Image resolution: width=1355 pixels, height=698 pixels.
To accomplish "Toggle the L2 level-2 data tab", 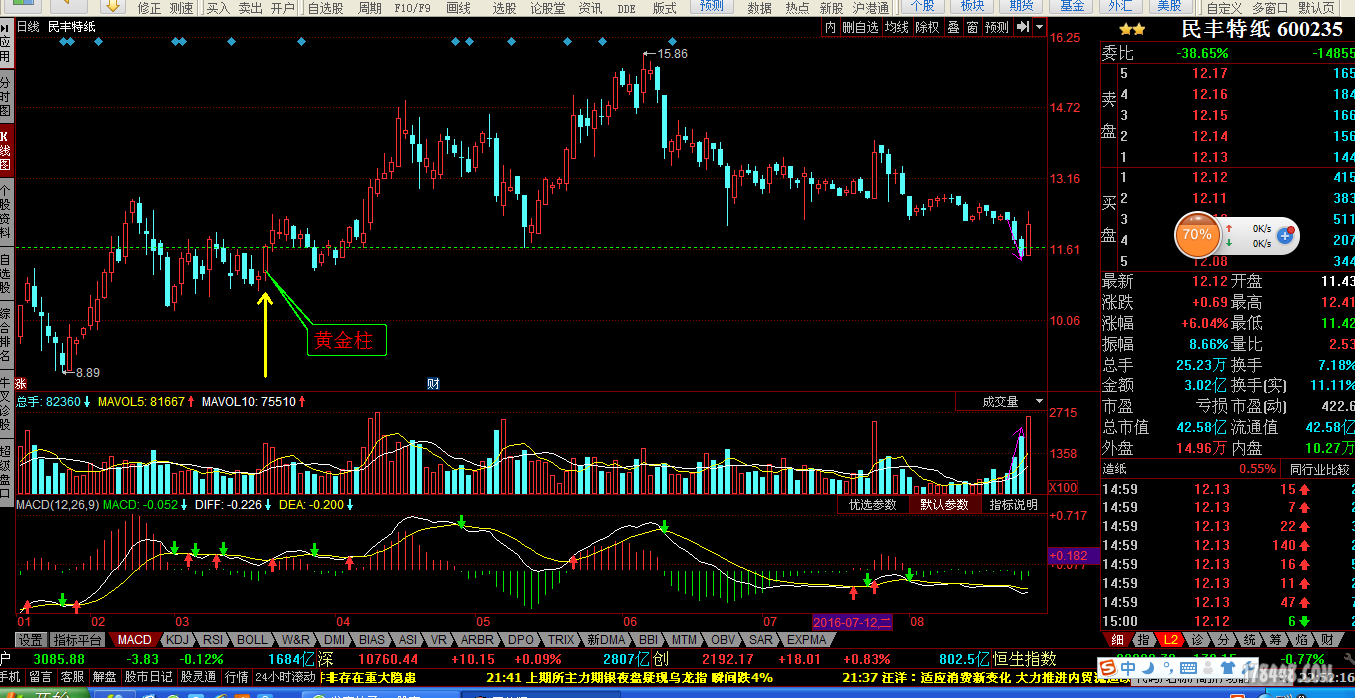I will click(1170, 639).
